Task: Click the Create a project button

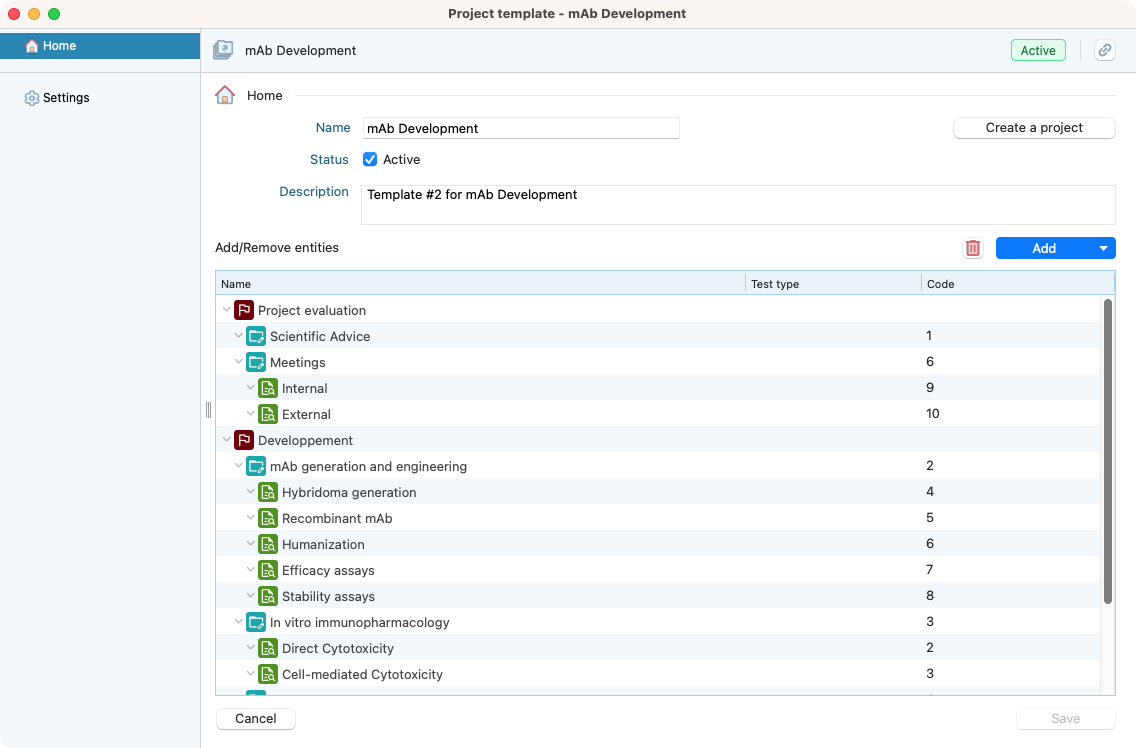Action: pos(1034,128)
